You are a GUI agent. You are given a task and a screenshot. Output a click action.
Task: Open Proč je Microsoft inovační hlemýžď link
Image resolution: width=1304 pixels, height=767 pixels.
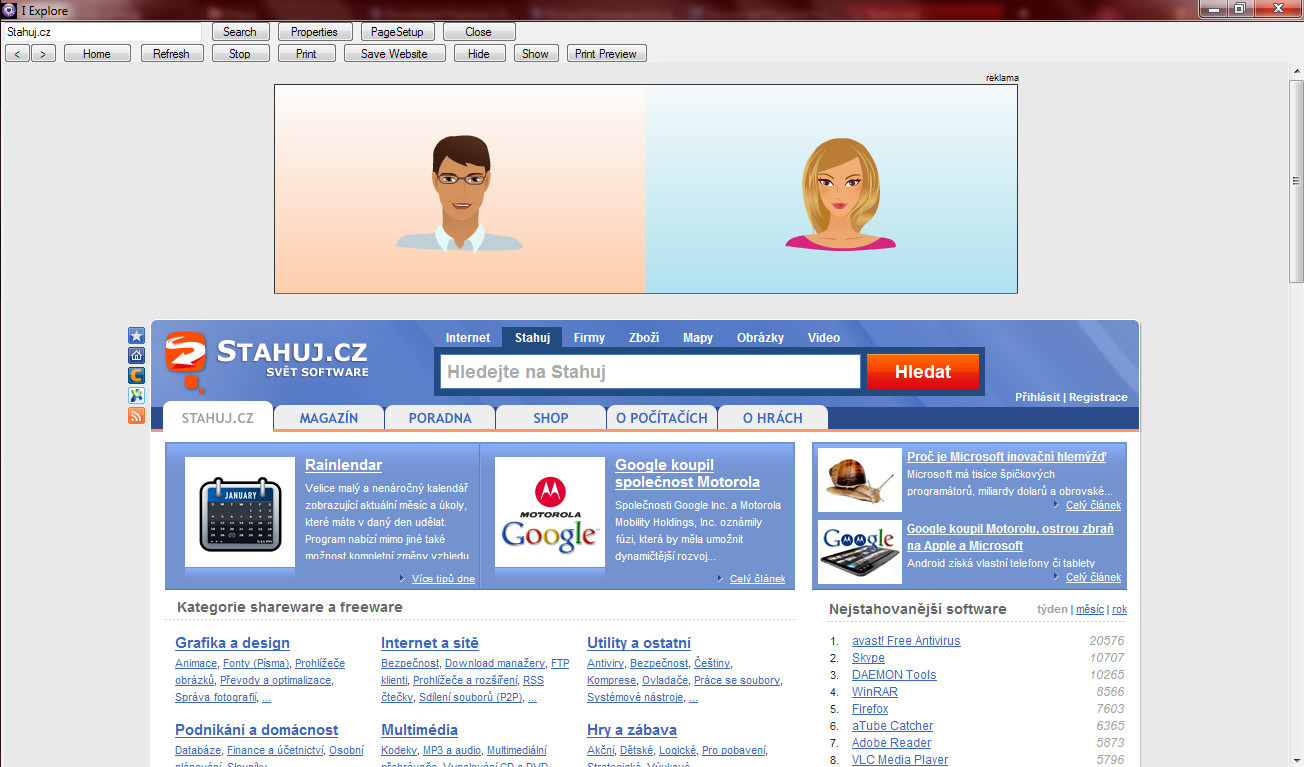[1006, 457]
